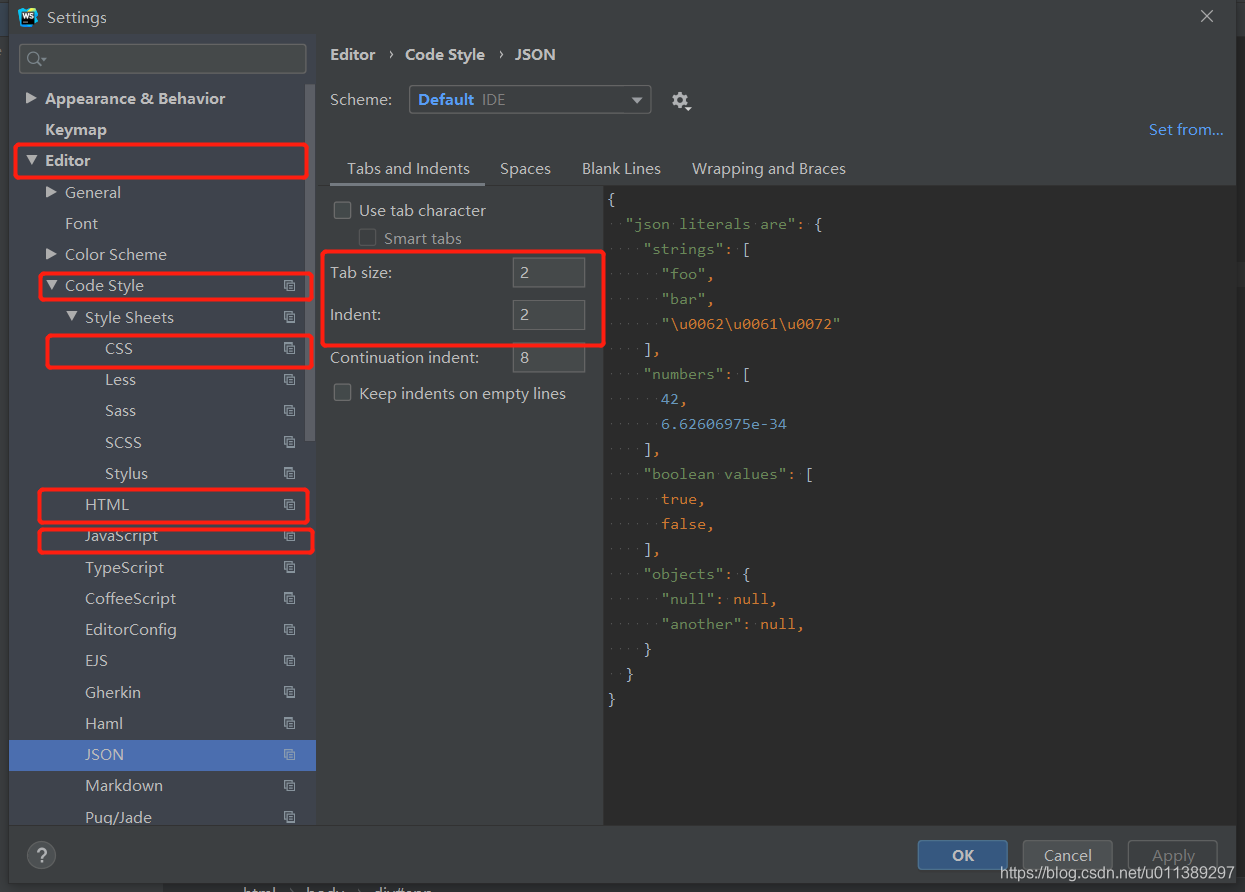Click the scheme settings gear icon
This screenshot has width=1245, height=892.
point(681,101)
